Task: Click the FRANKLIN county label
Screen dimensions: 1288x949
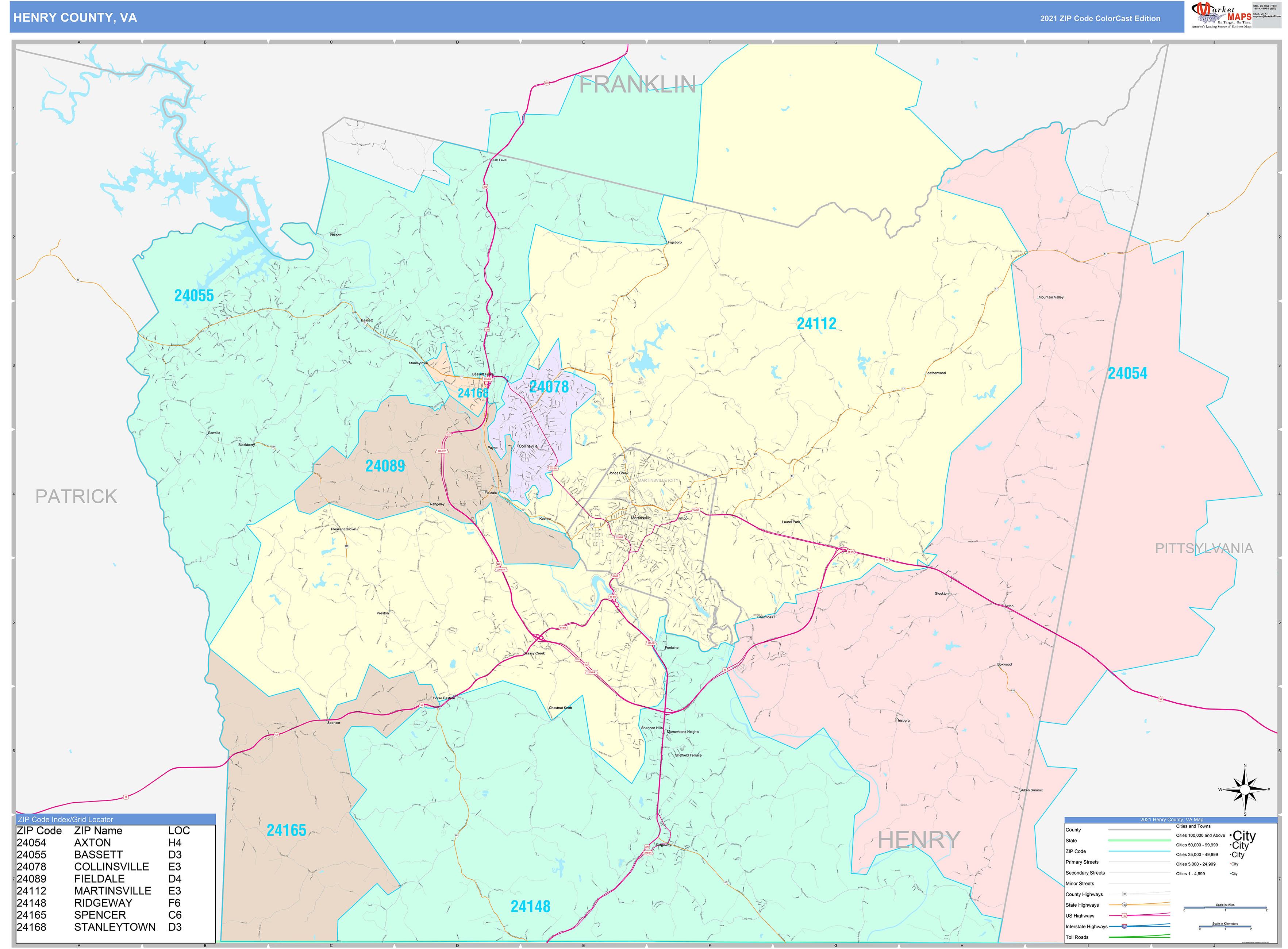Action: tap(638, 84)
